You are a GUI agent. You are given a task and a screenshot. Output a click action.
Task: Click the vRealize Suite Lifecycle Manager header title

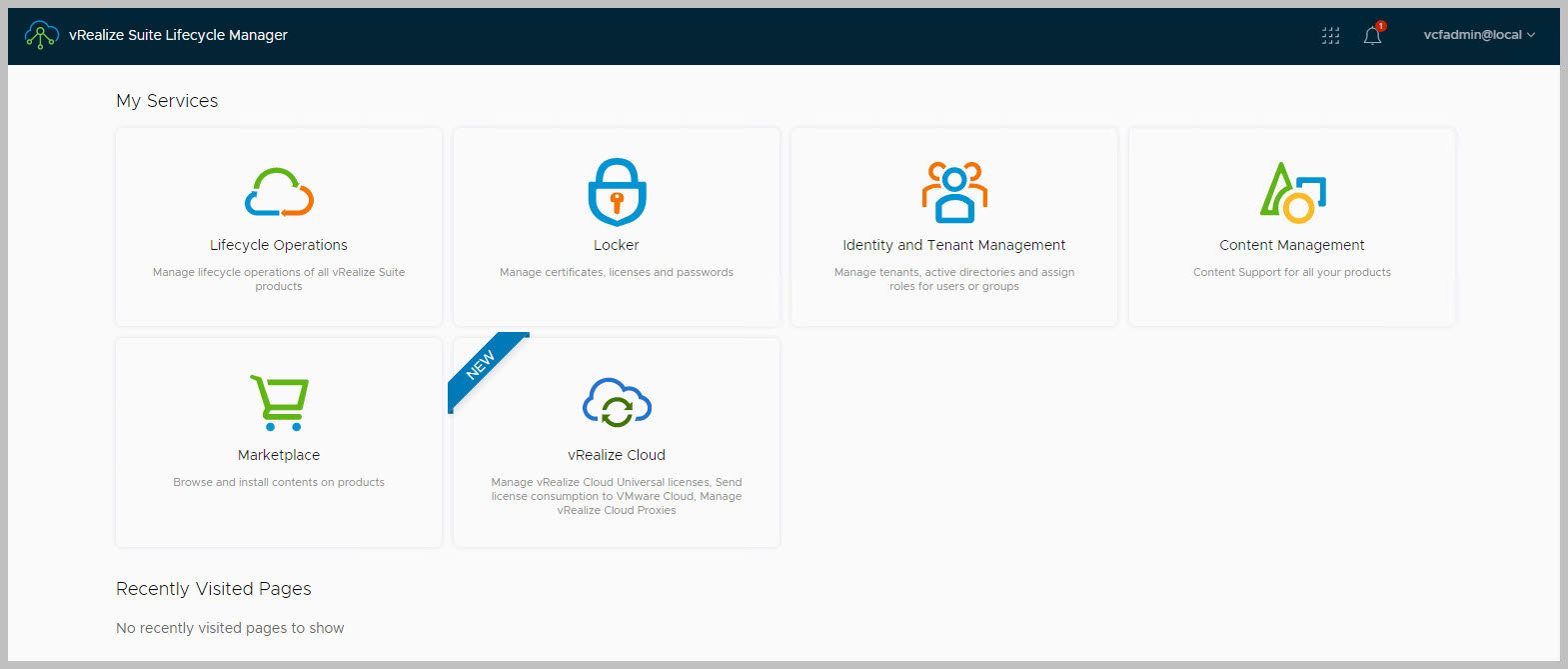click(178, 35)
